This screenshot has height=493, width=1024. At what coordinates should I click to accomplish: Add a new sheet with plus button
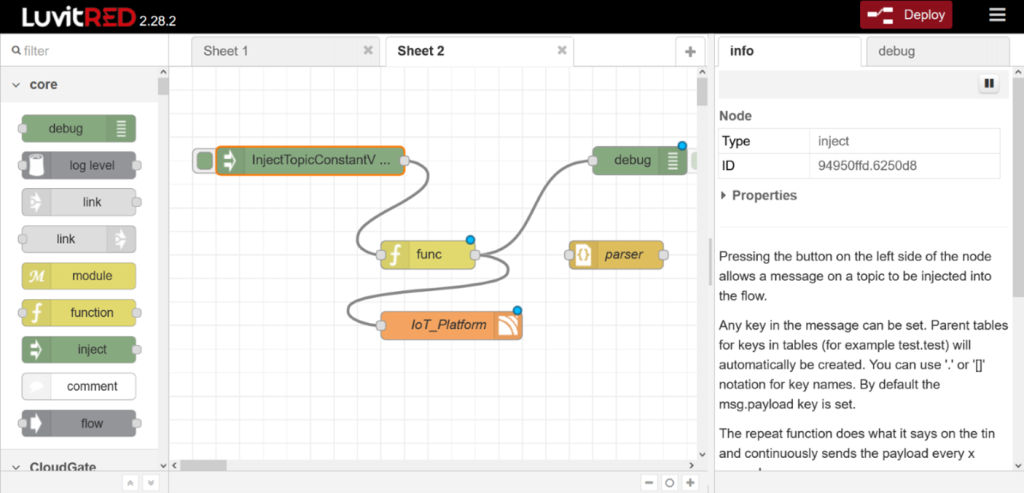(690, 51)
